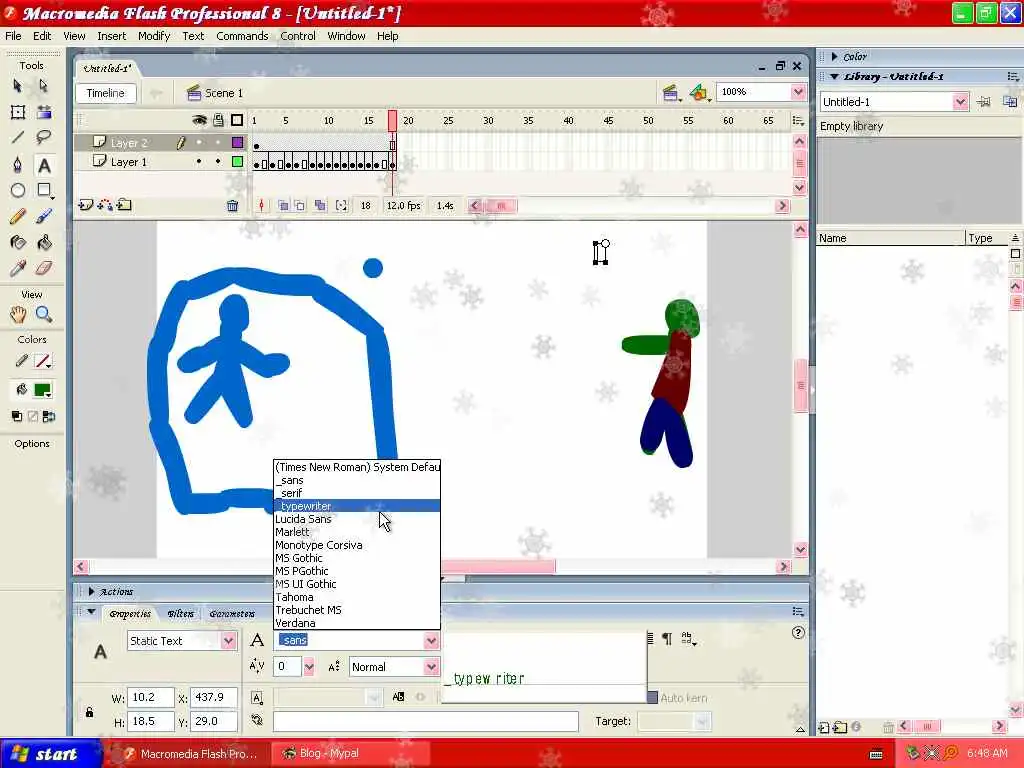Click the Add Motion Guide icon
This screenshot has width=1024, height=768.
point(105,205)
